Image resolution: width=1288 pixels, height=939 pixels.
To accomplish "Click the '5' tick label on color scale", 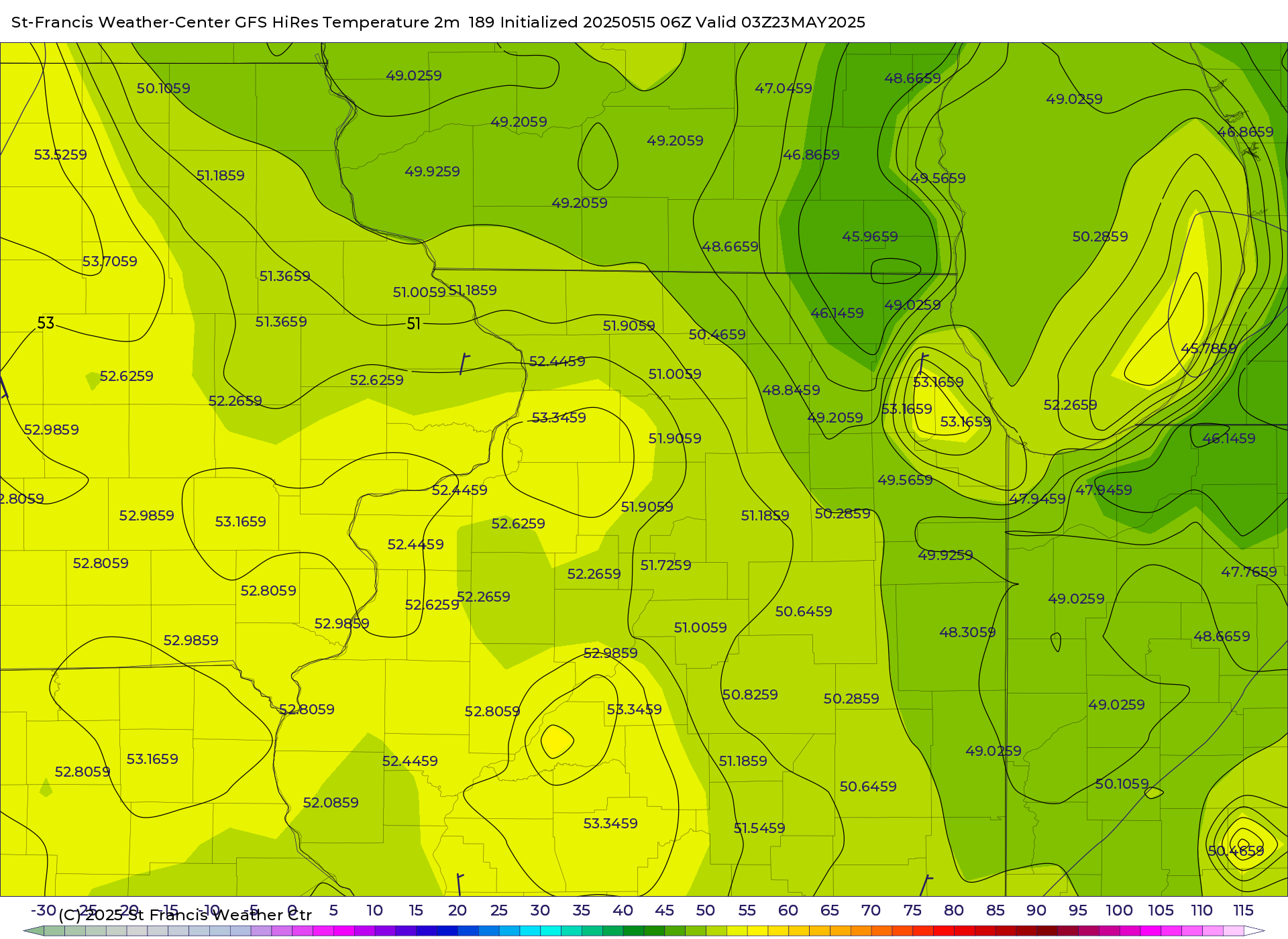I will (333, 910).
